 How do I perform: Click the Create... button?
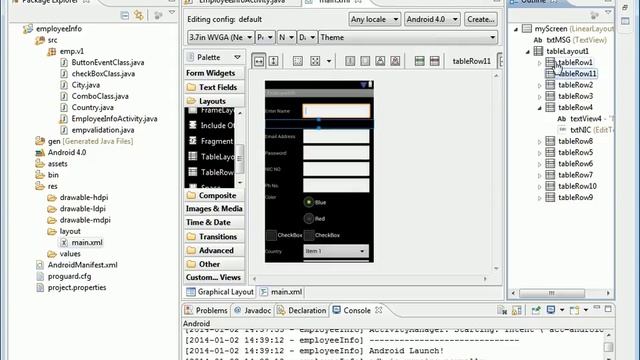coord(481,19)
